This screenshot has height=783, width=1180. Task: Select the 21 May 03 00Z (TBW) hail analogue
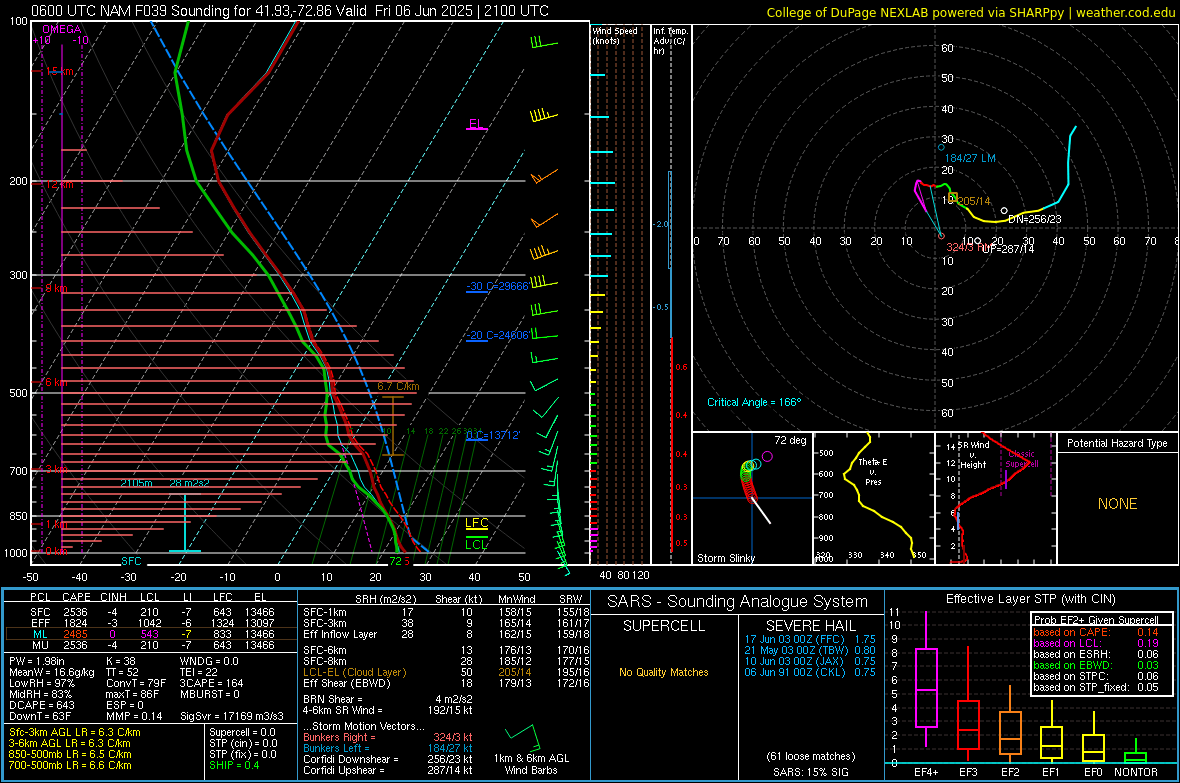click(x=810, y=650)
